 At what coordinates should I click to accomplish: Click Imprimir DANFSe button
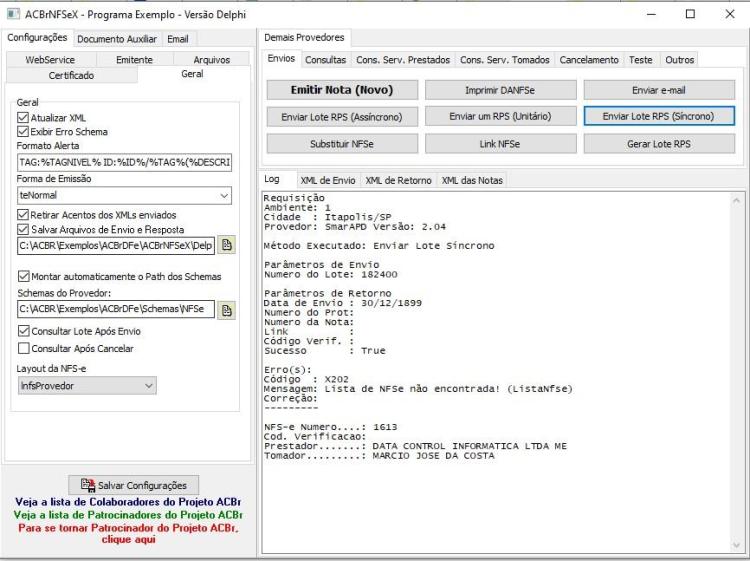pos(500,90)
